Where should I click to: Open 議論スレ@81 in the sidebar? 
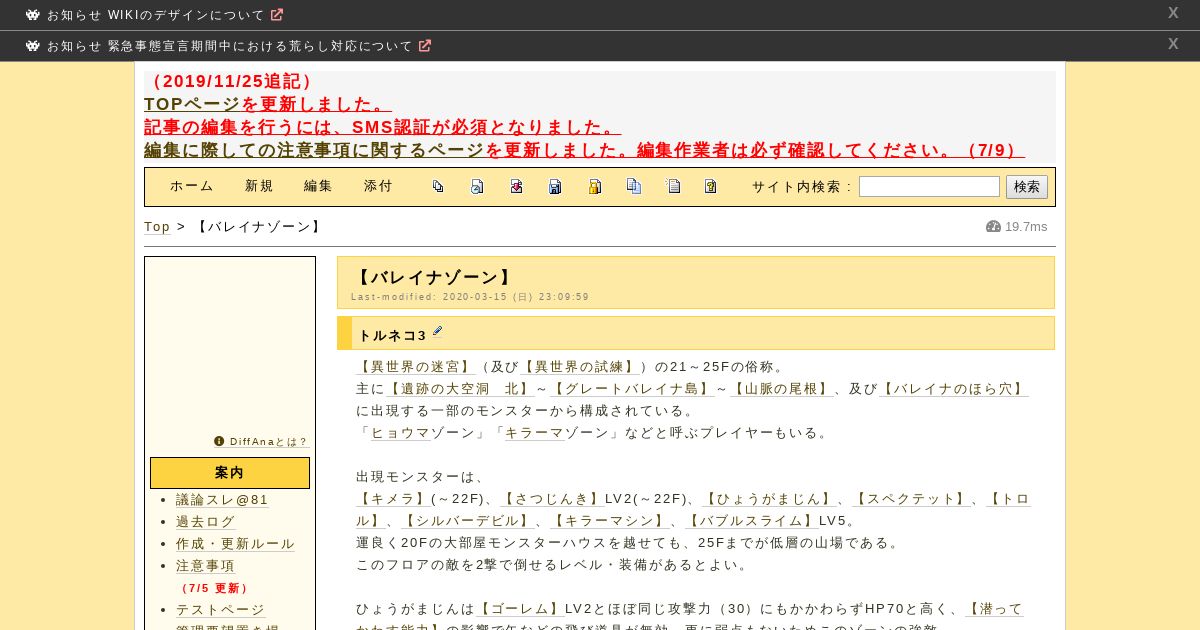(222, 500)
